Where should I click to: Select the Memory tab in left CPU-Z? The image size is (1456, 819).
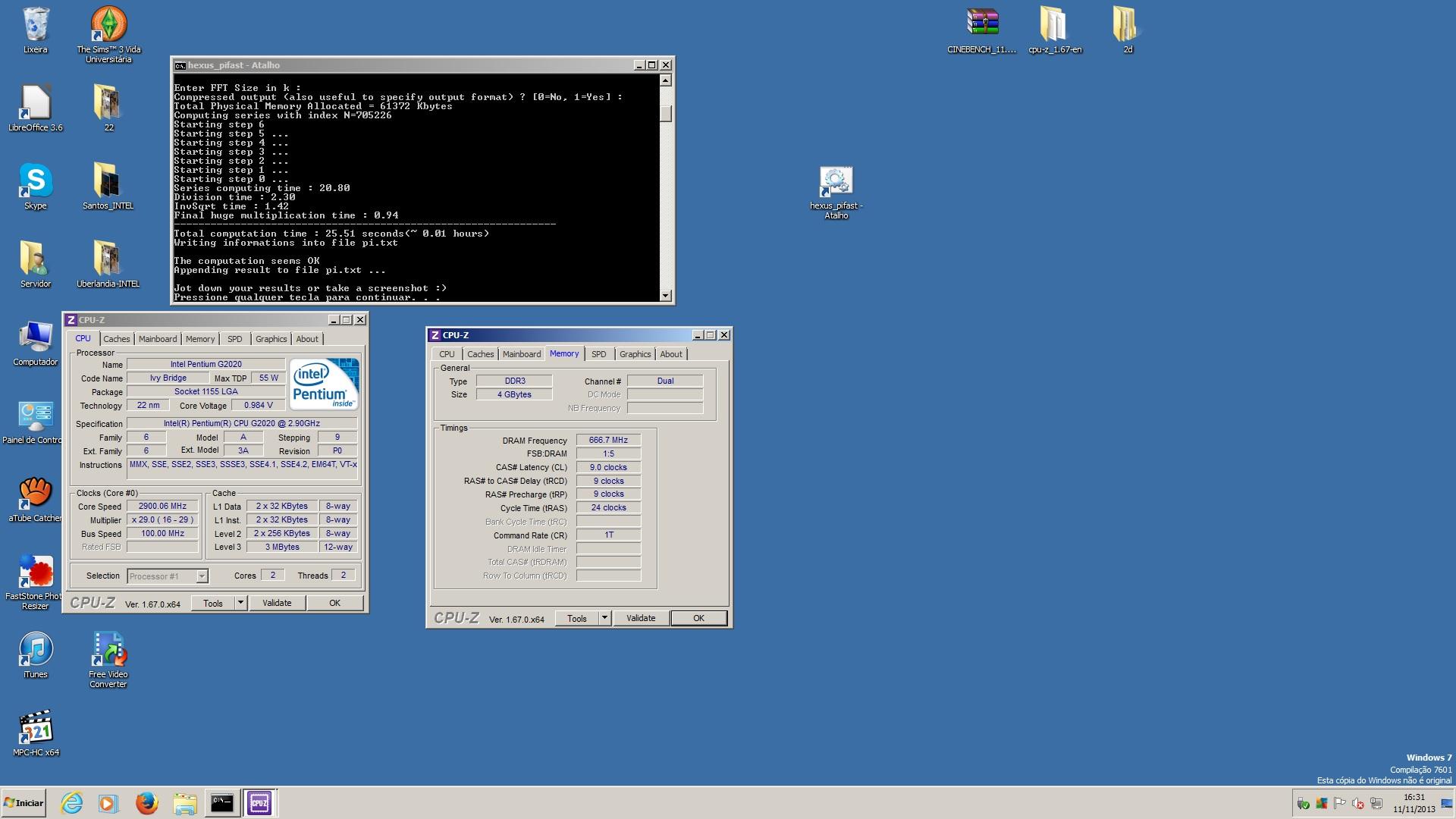tap(200, 339)
